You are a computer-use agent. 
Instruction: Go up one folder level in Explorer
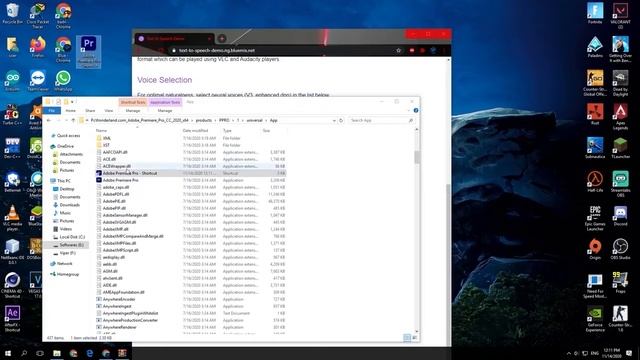73,120
